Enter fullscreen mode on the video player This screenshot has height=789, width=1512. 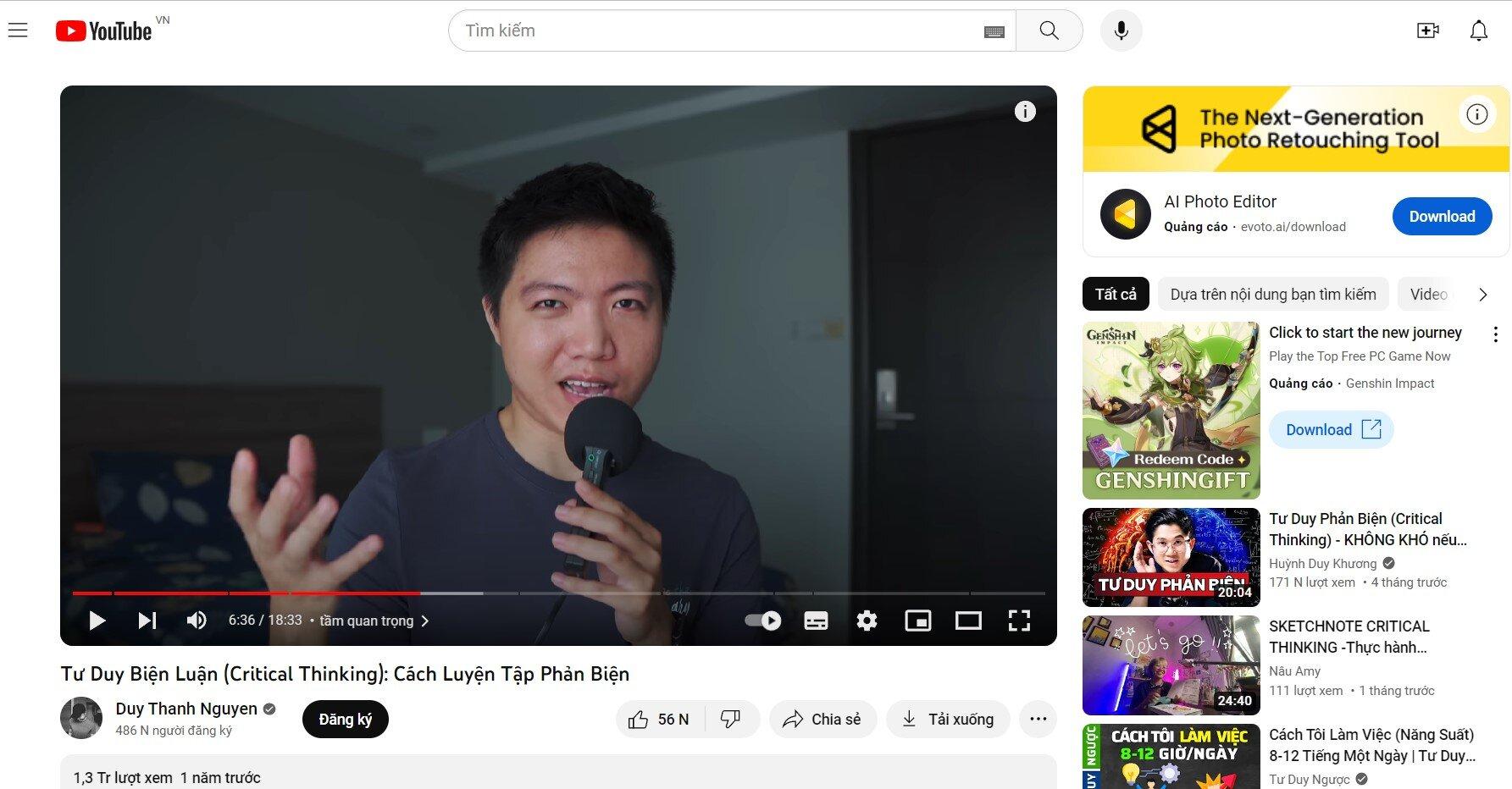pyautogui.click(x=1019, y=621)
